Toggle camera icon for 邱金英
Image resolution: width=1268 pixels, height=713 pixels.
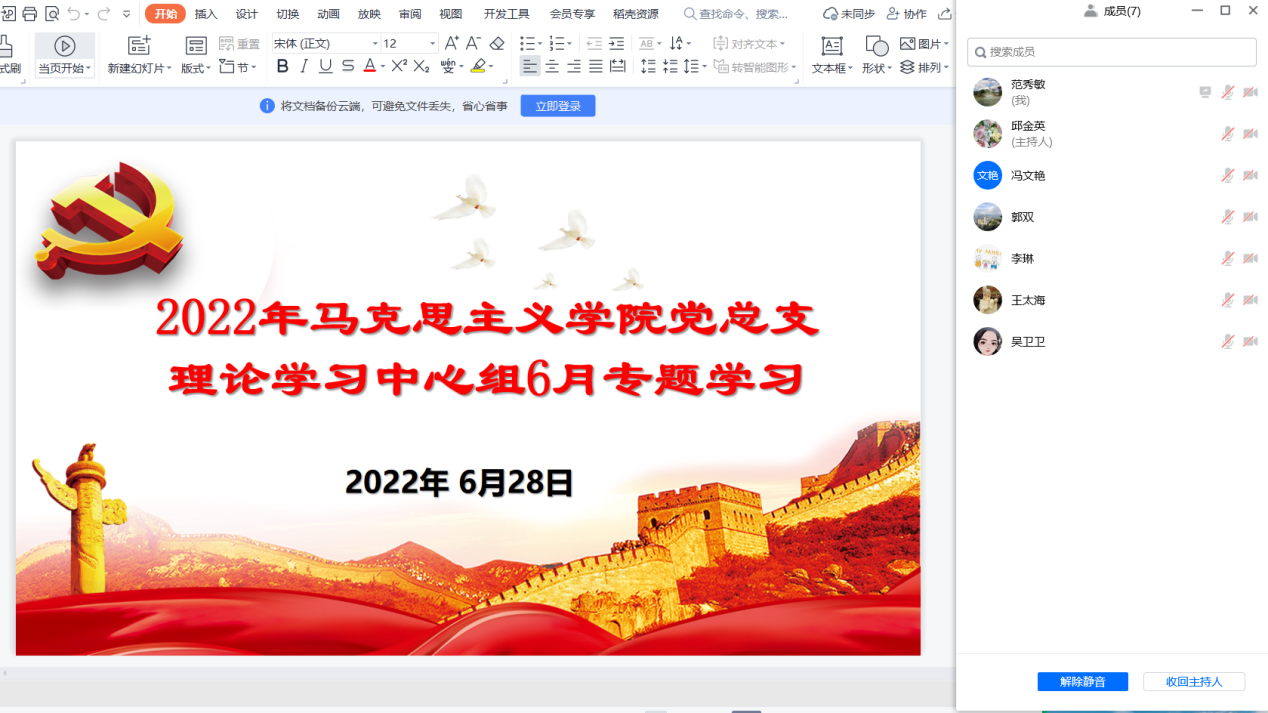point(1250,134)
